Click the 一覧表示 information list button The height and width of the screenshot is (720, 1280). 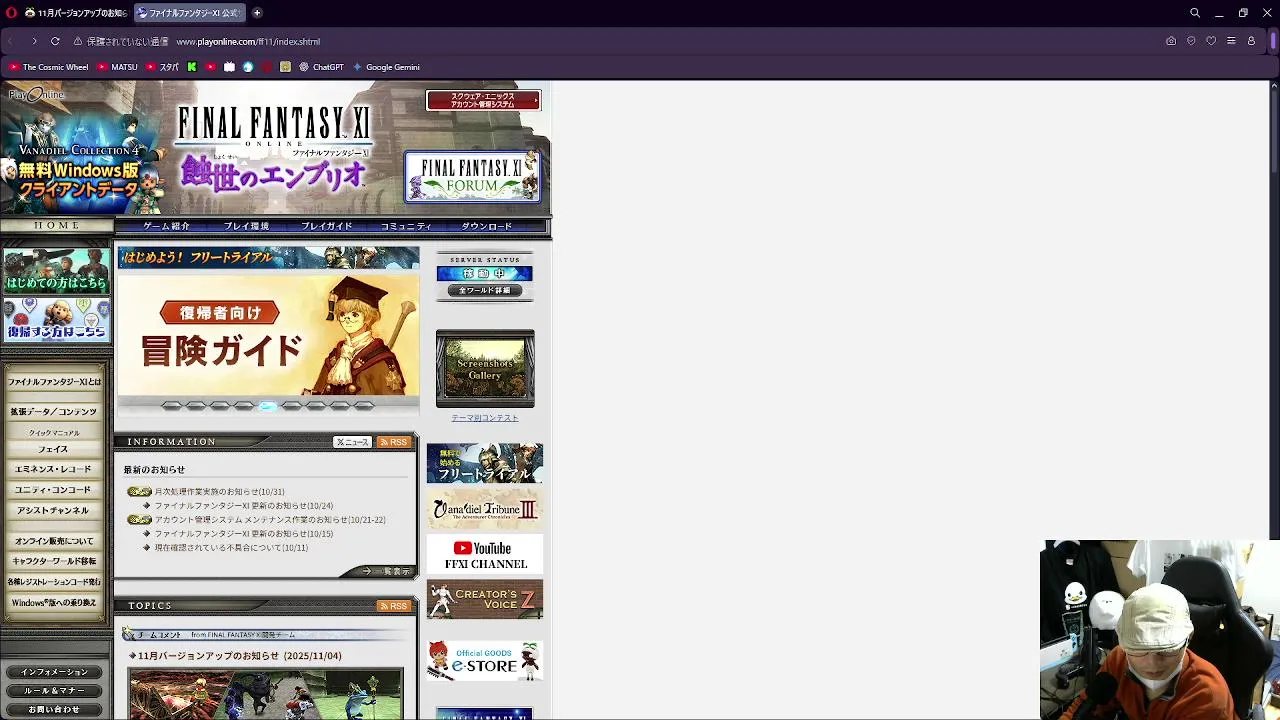385,572
